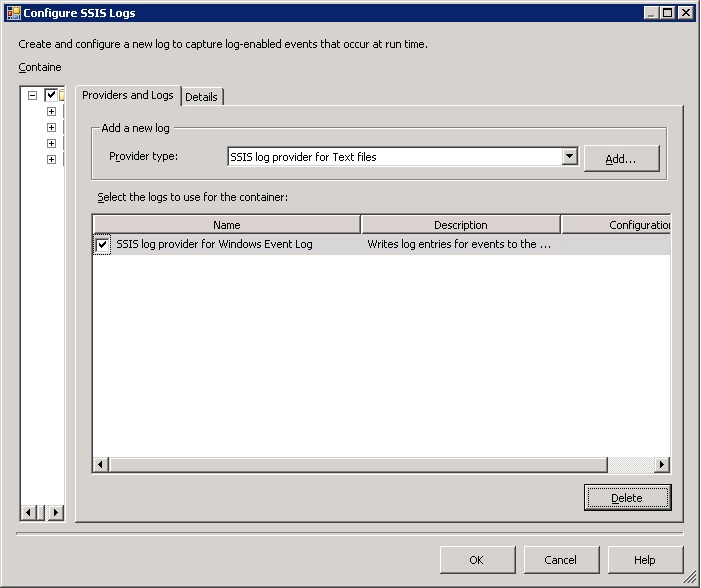Toggle the root container checkbox in tree
The image size is (701, 588).
(x=51, y=95)
